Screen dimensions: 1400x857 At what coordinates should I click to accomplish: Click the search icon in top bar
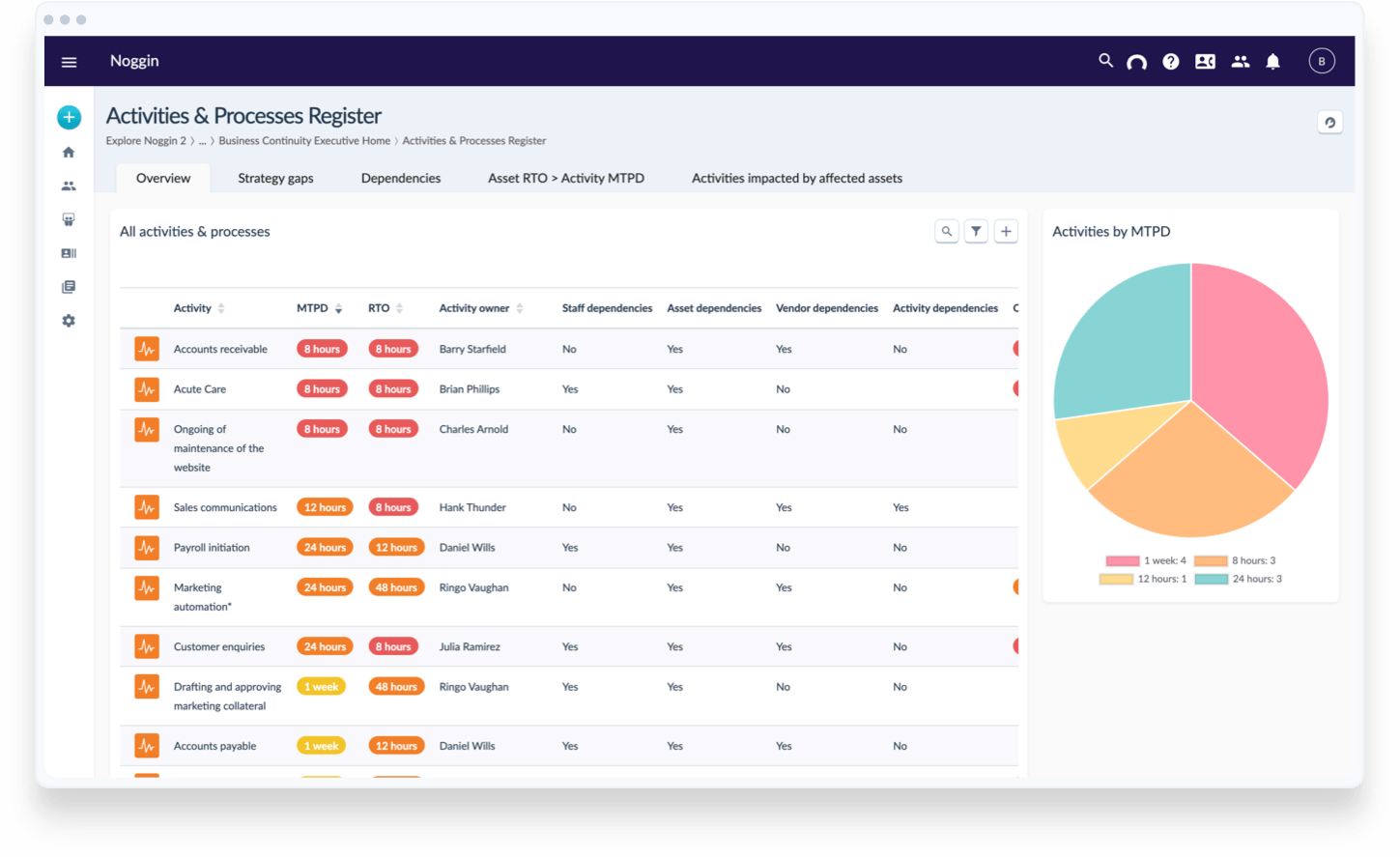click(1105, 61)
